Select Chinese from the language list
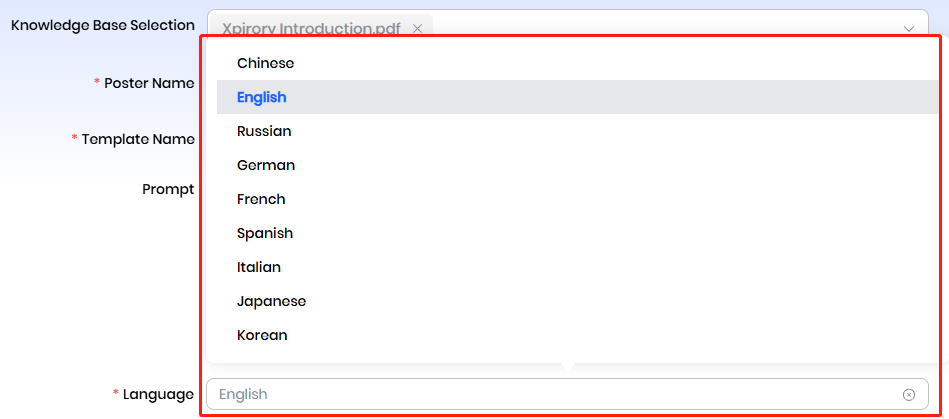 pyautogui.click(x=265, y=63)
